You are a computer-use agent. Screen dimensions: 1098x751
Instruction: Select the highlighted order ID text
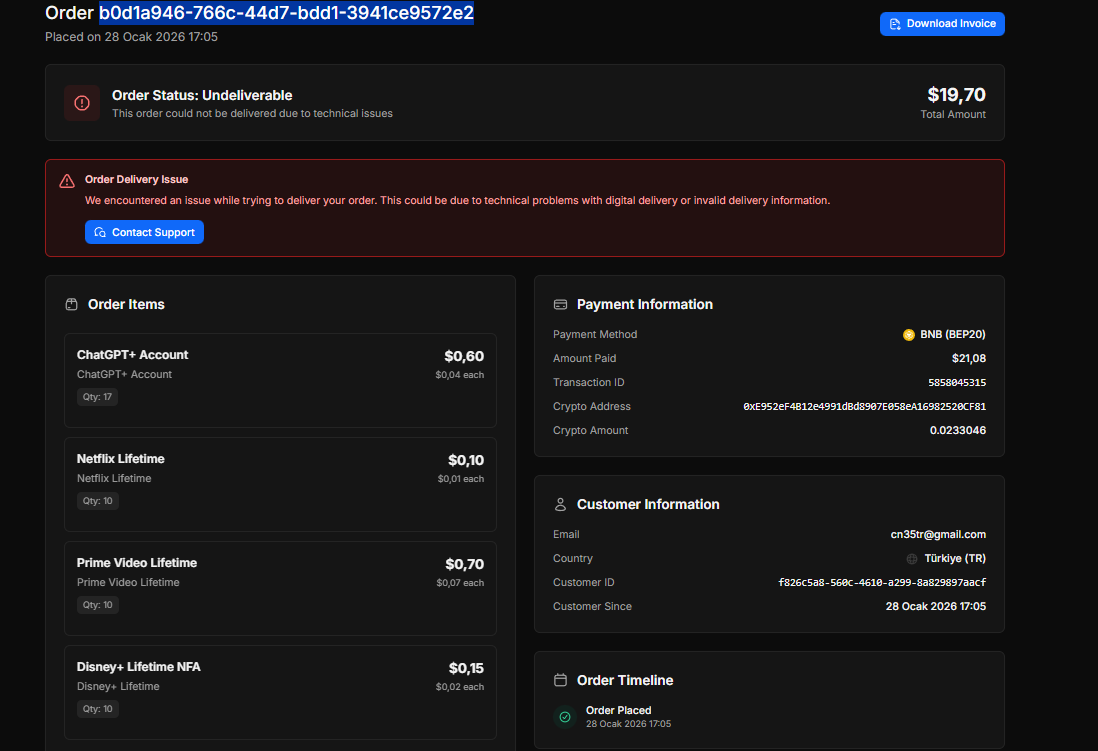[286, 13]
